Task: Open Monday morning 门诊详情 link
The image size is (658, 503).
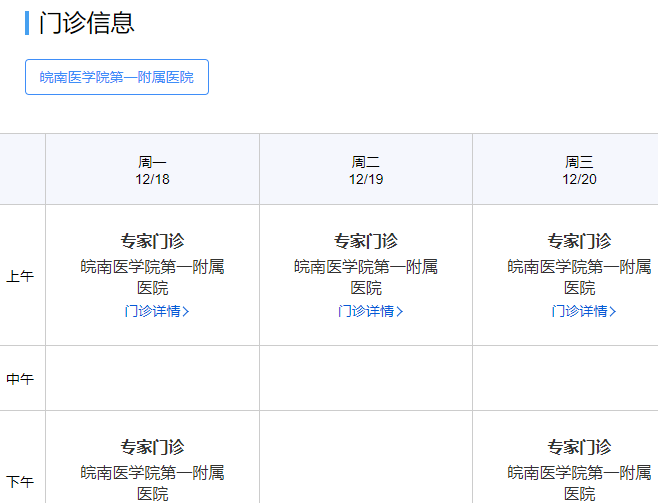Action: coord(151,311)
